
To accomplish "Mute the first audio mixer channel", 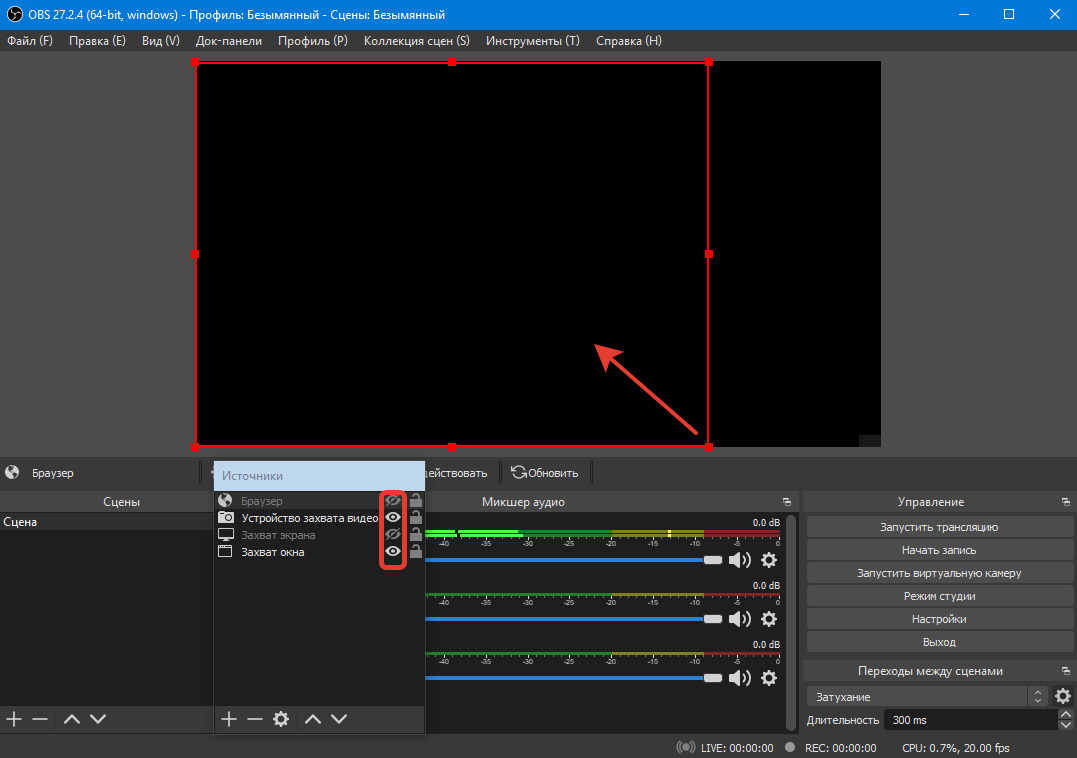I will click(x=739, y=561).
